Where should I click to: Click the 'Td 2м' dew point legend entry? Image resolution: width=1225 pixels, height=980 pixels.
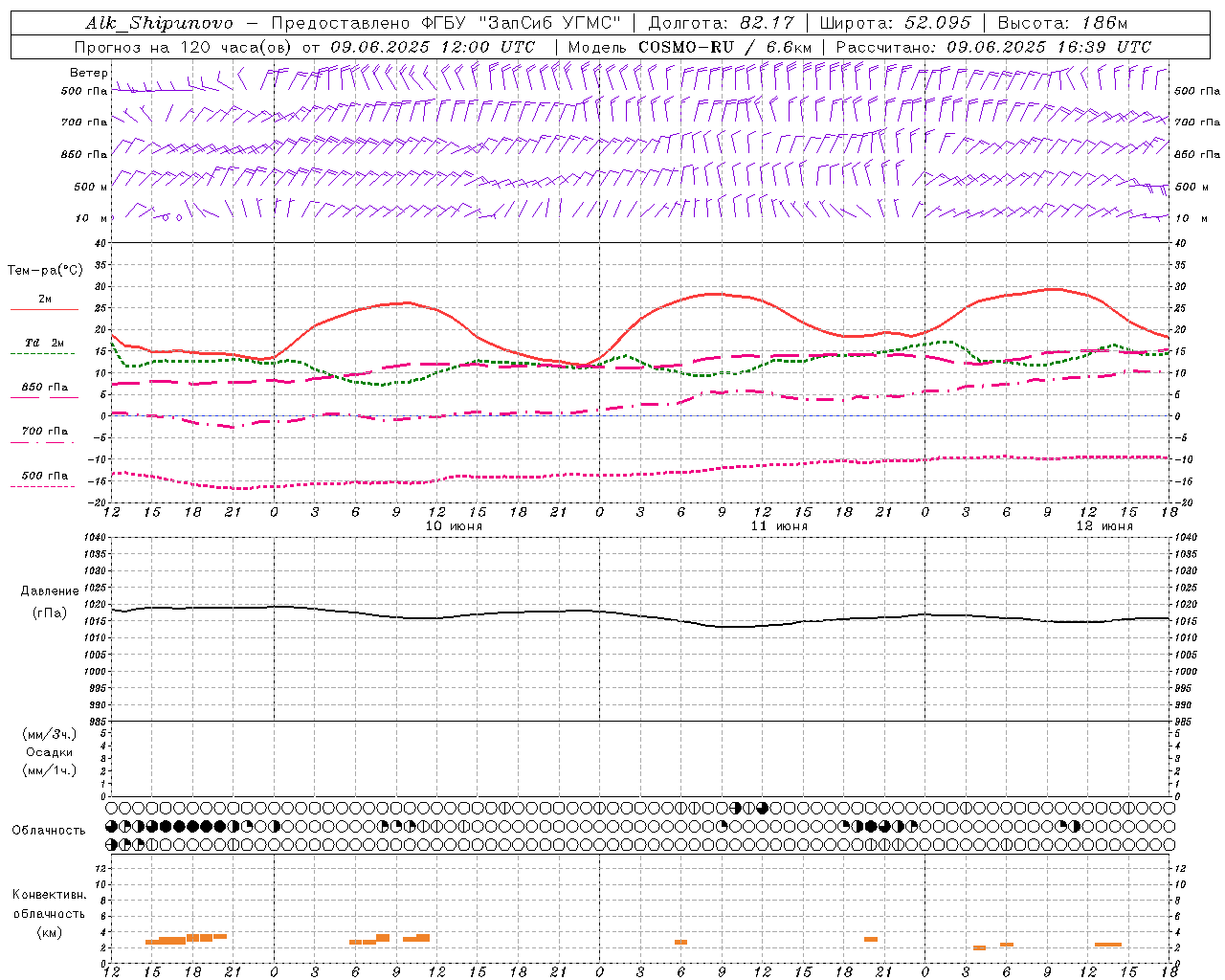pyautogui.click(x=44, y=343)
